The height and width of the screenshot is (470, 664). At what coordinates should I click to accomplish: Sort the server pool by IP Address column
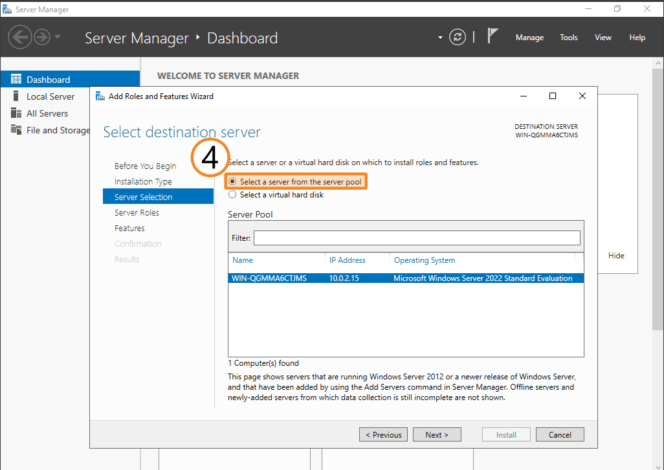point(347,260)
